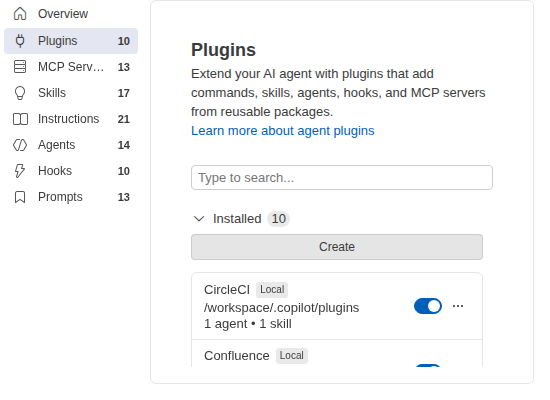Click the Plugins plug icon
The width and height of the screenshot is (550, 400).
pos(20,41)
